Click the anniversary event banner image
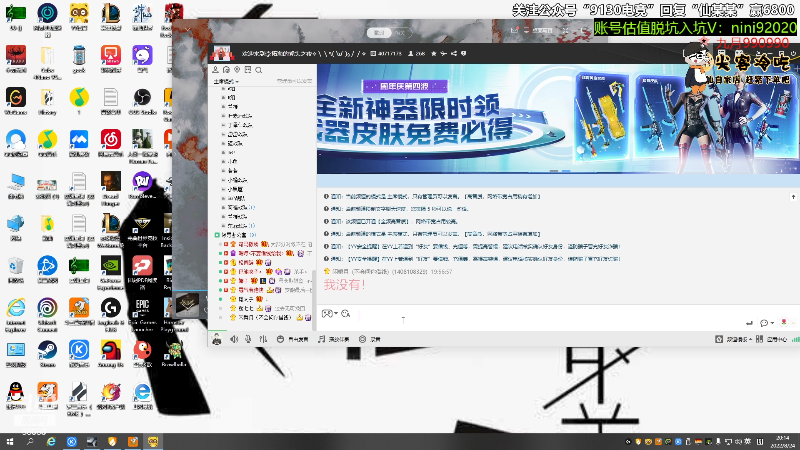This screenshot has height=450, width=800. 558,118
